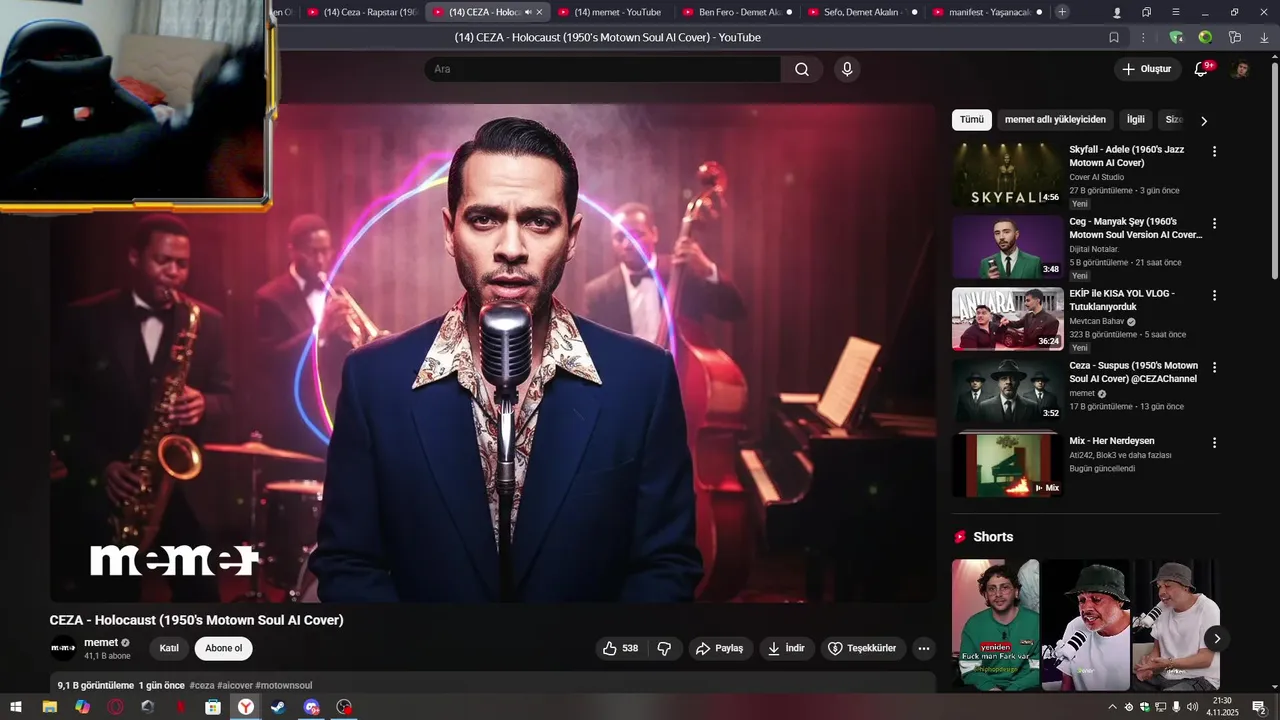Focus the YouTube Ara search box
The height and width of the screenshot is (720, 1280).
[602, 69]
